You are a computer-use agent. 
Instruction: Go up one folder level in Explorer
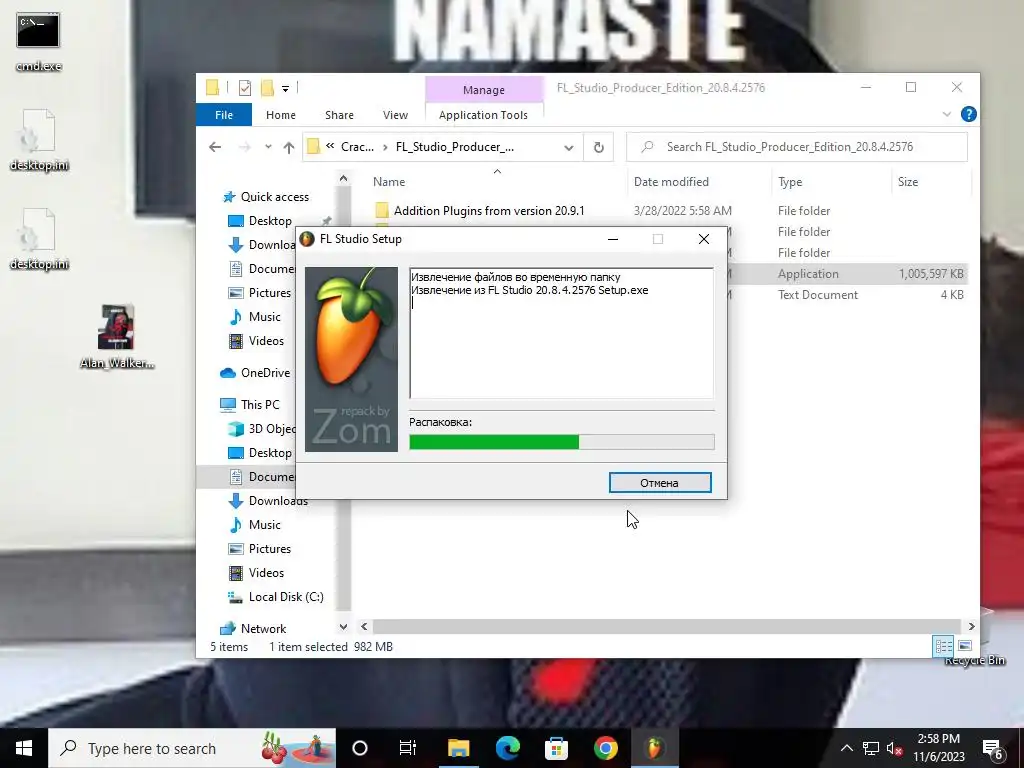[x=289, y=148]
